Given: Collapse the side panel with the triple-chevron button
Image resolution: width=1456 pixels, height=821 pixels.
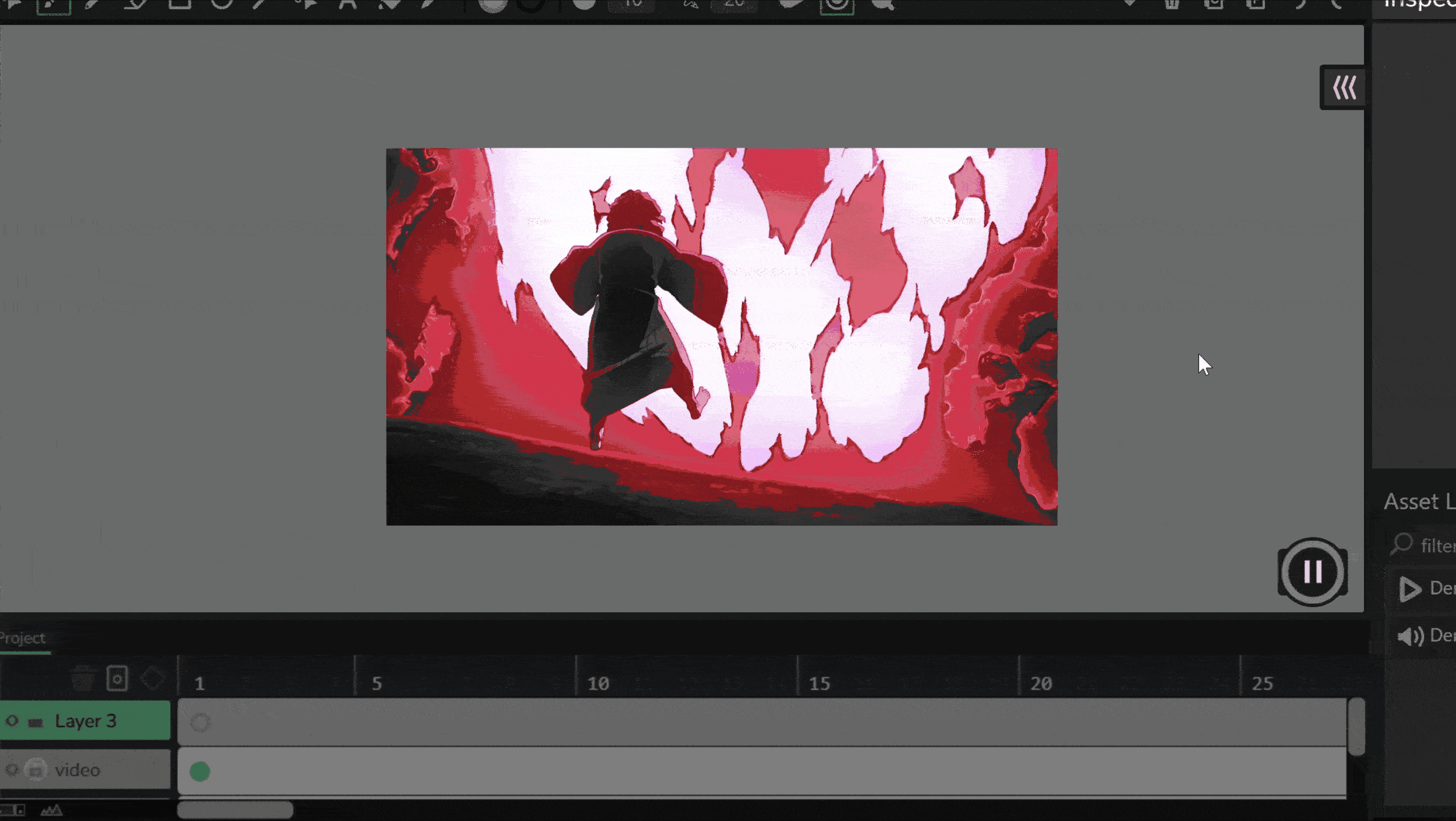Looking at the screenshot, I should point(1344,88).
